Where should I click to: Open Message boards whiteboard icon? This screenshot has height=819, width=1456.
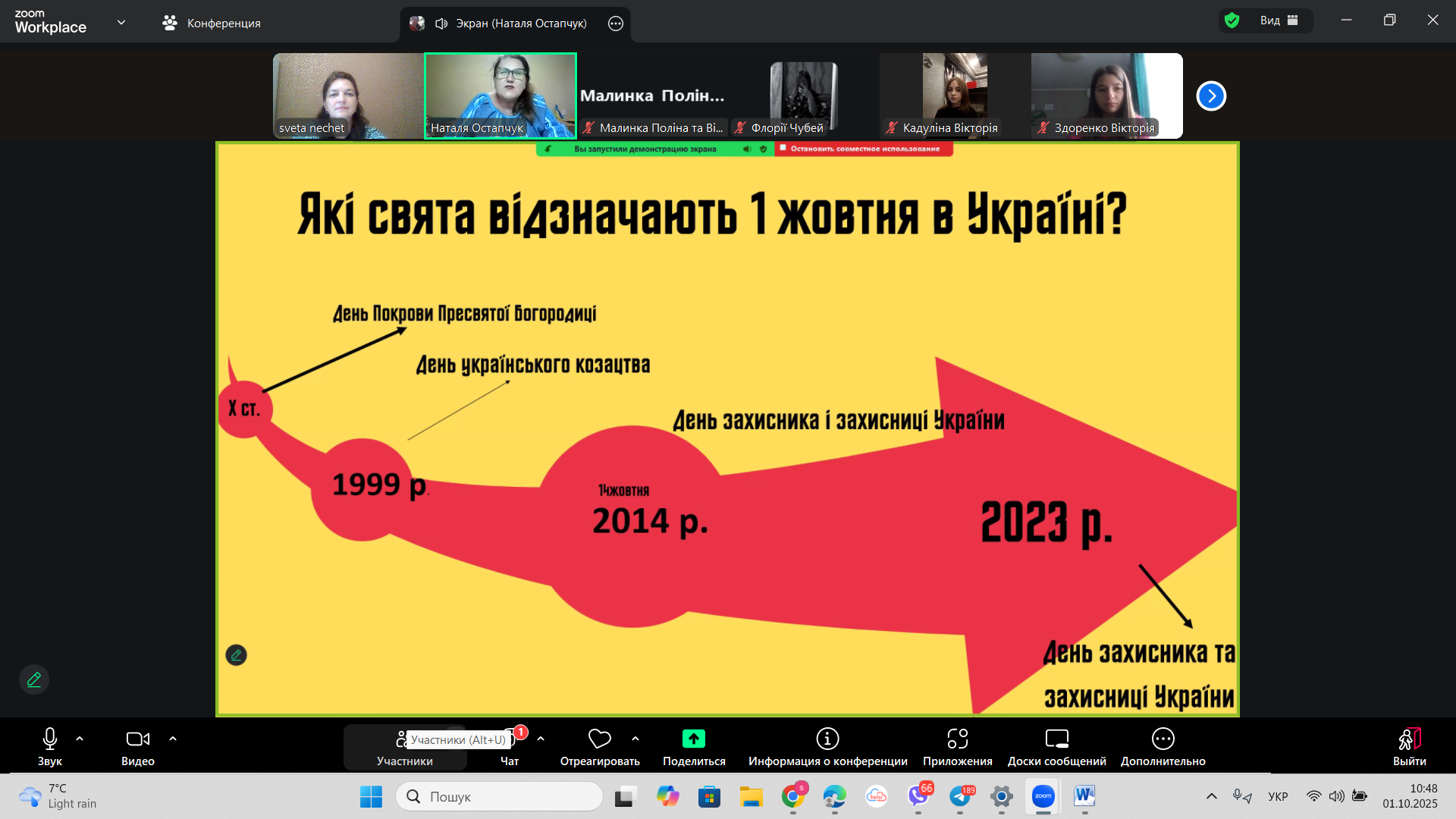click(1056, 739)
